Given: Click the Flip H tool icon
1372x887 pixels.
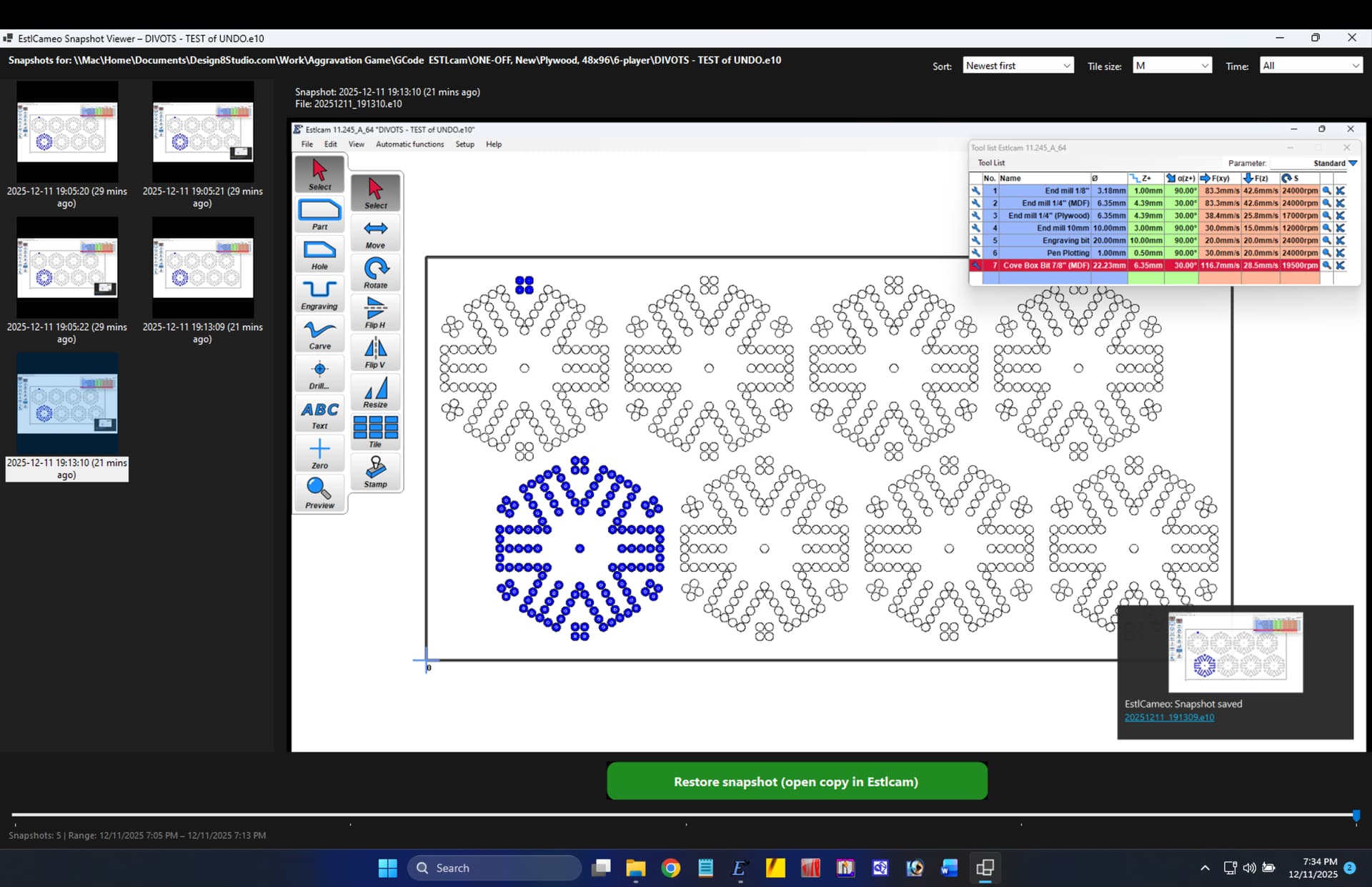Looking at the screenshot, I should pyautogui.click(x=375, y=313).
